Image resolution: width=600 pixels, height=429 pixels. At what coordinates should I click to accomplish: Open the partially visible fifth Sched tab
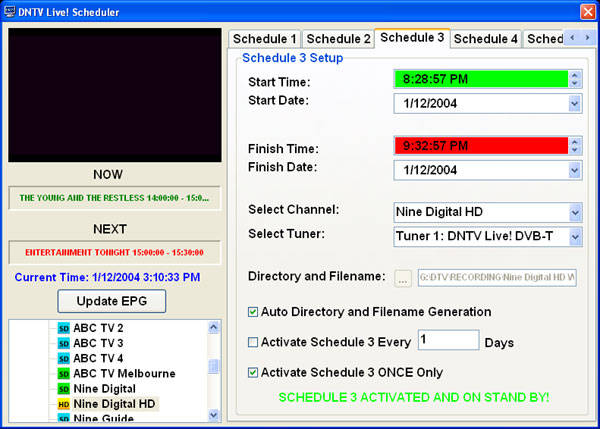click(x=544, y=39)
